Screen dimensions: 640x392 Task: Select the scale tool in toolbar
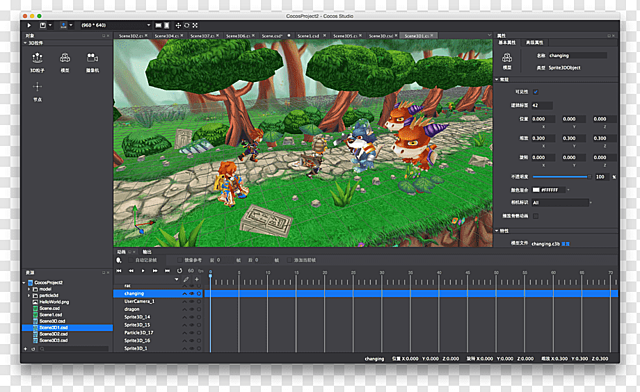point(195,25)
